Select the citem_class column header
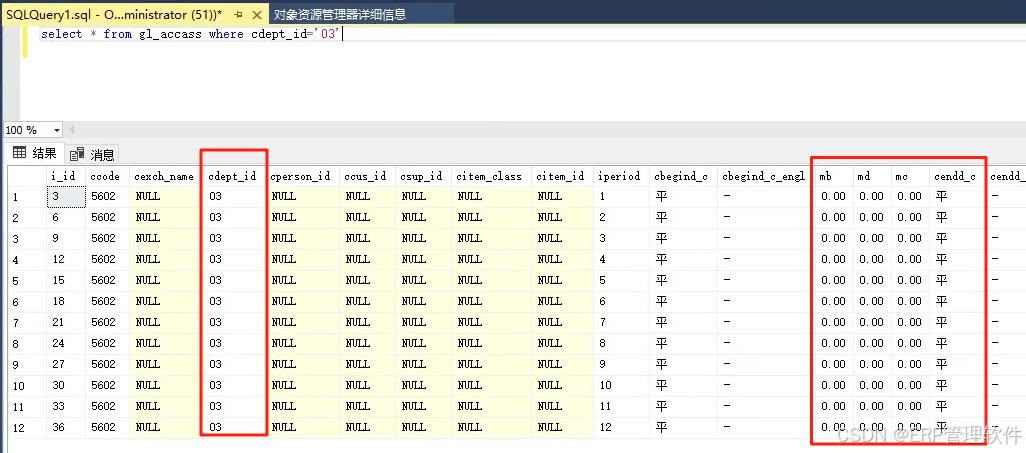This screenshot has width=1026, height=453. click(491, 177)
